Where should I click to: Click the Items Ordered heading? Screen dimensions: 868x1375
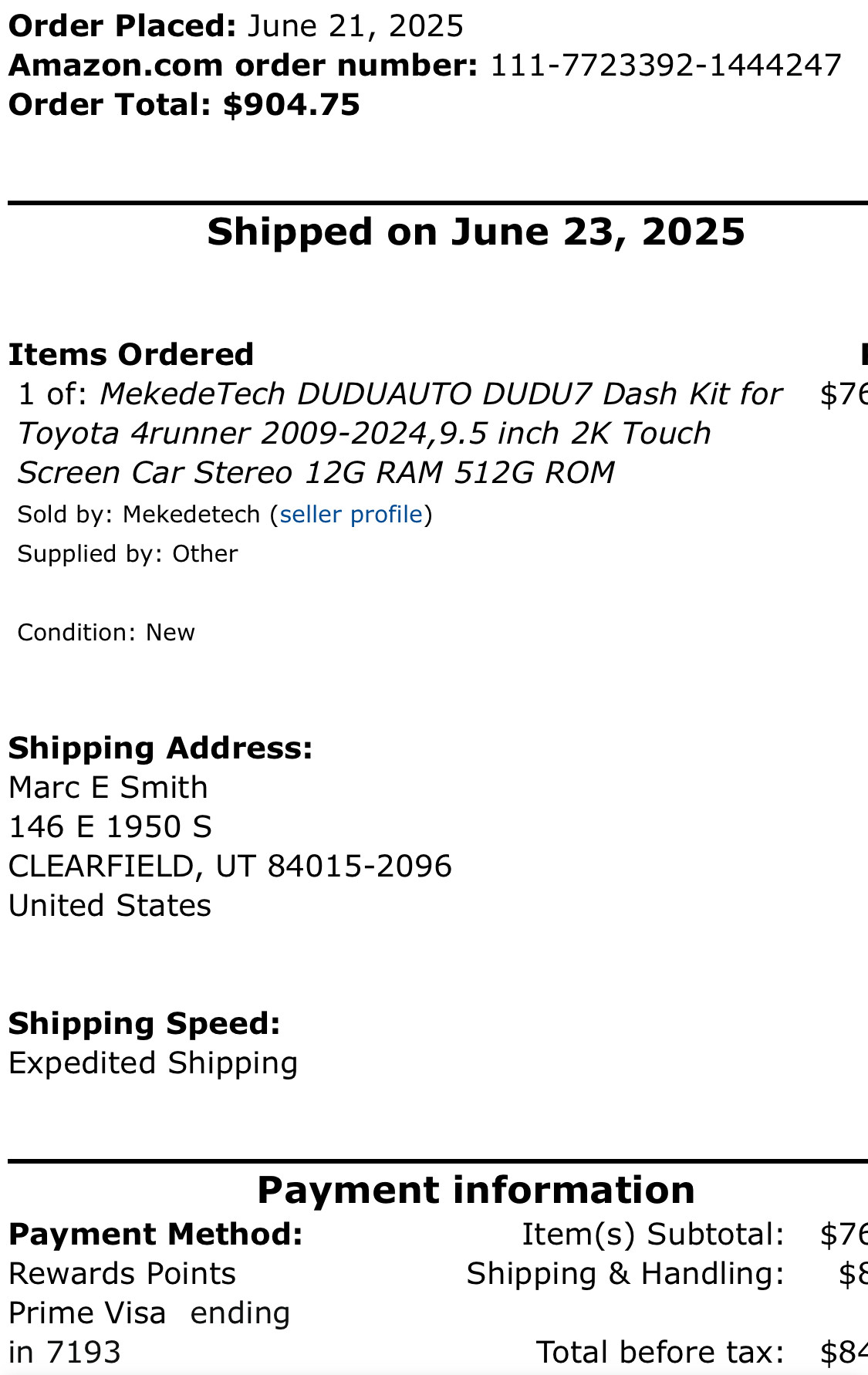point(131,355)
